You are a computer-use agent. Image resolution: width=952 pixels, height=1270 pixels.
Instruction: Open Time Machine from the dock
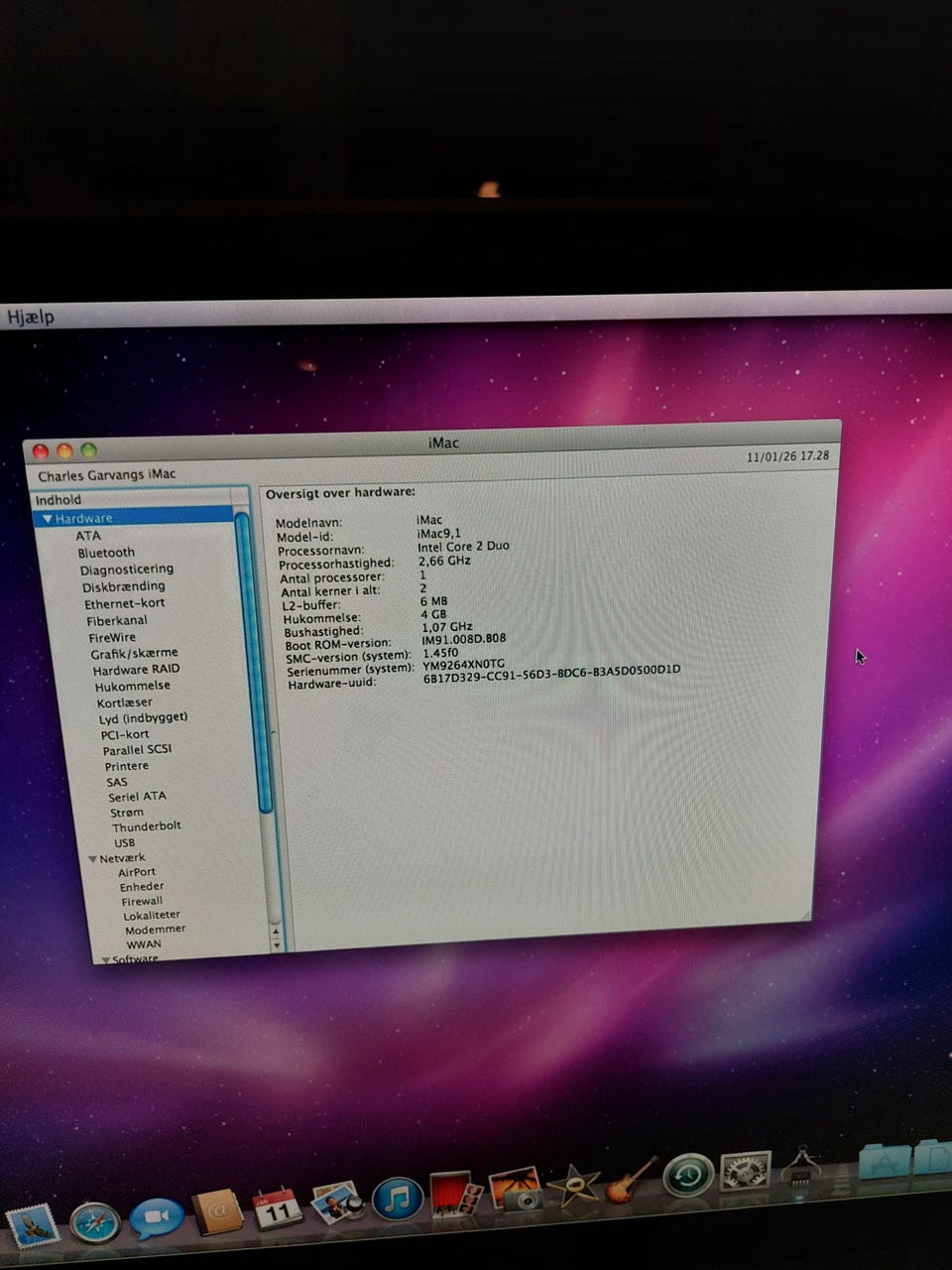click(688, 1176)
